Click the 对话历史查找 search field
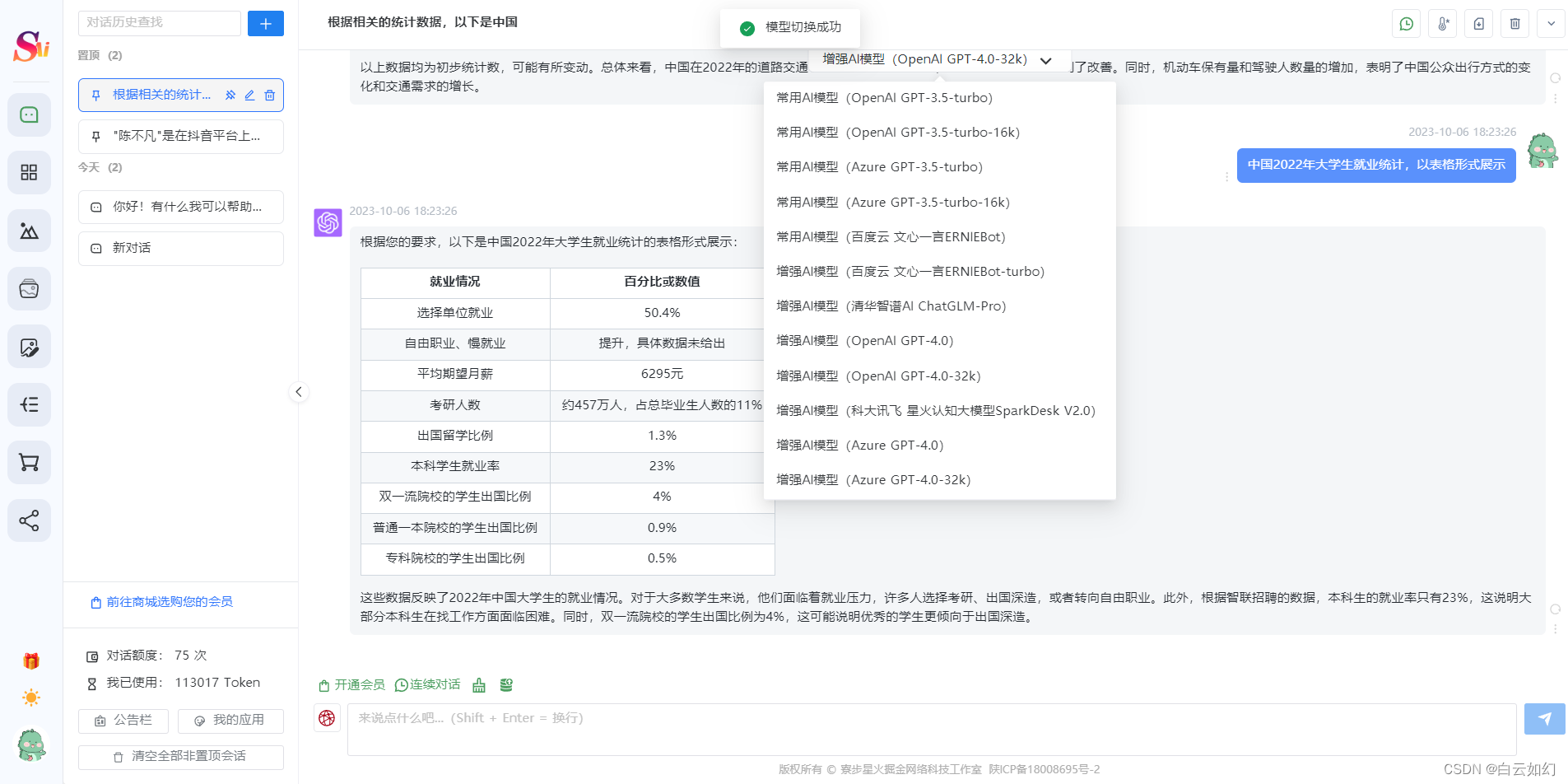The width and height of the screenshot is (1568, 784). pyautogui.click(x=160, y=23)
